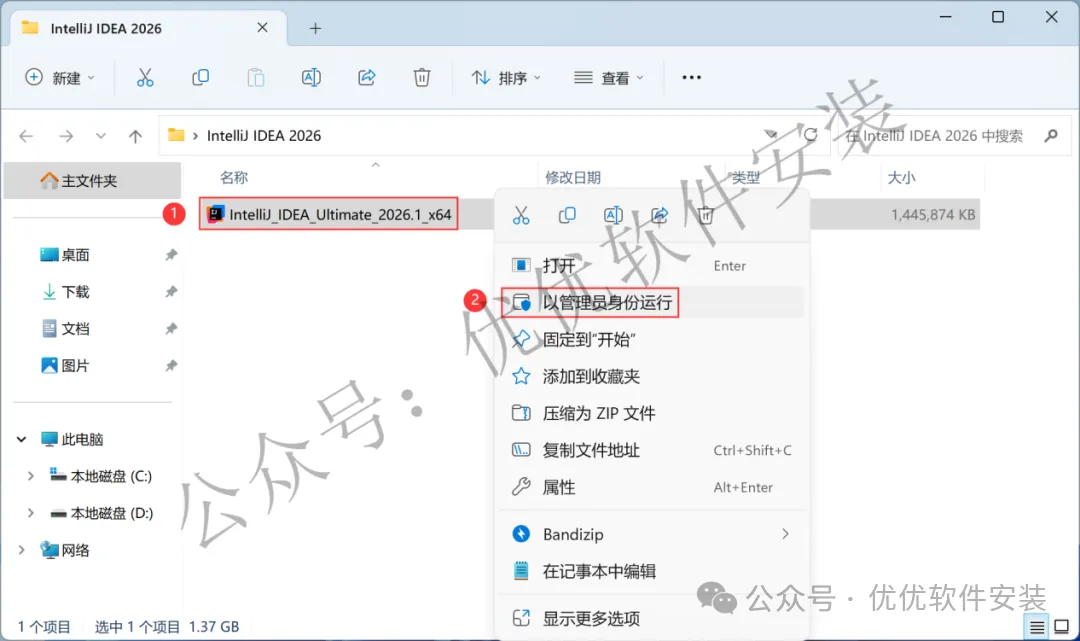Image resolution: width=1080 pixels, height=641 pixels.
Task: Choose 打开 in context menu
Action: click(652, 266)
